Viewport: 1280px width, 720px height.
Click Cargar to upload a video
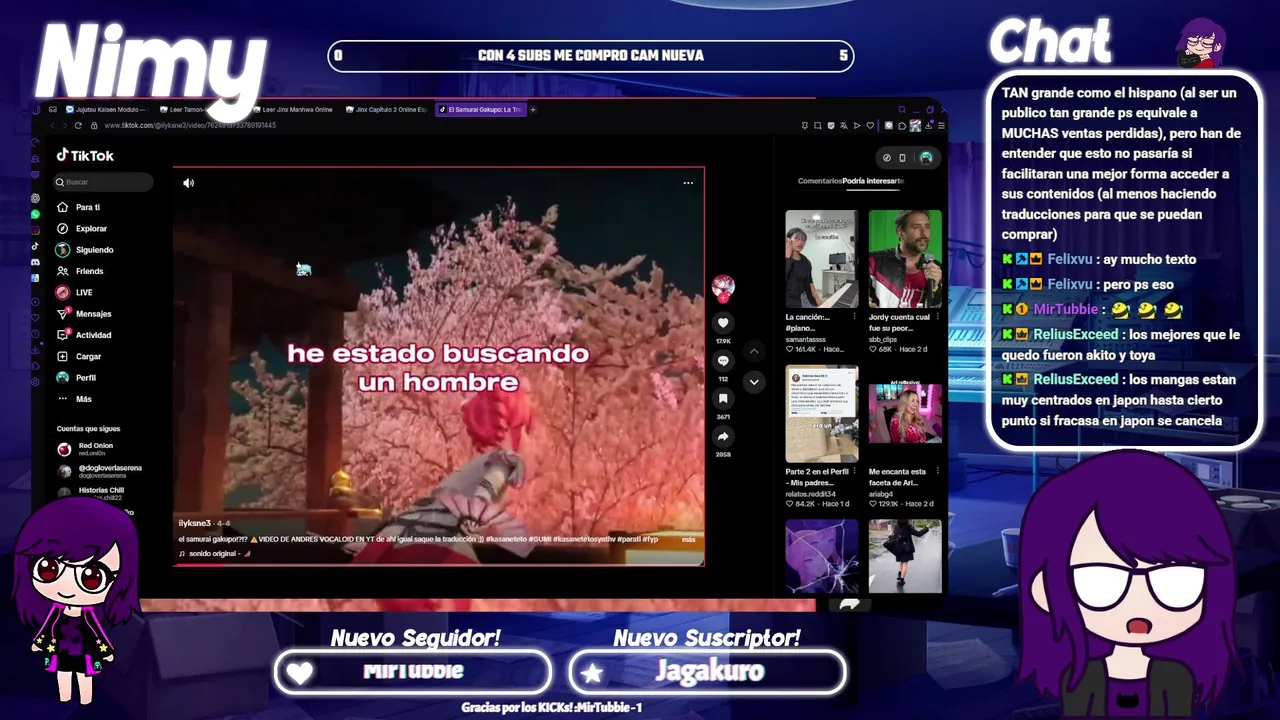pyautogui.click(x=88, y=356)
